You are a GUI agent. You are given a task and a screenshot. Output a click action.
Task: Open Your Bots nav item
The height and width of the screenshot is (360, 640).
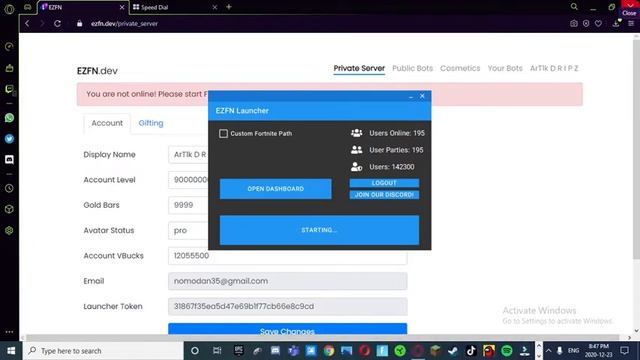(505, 69)
